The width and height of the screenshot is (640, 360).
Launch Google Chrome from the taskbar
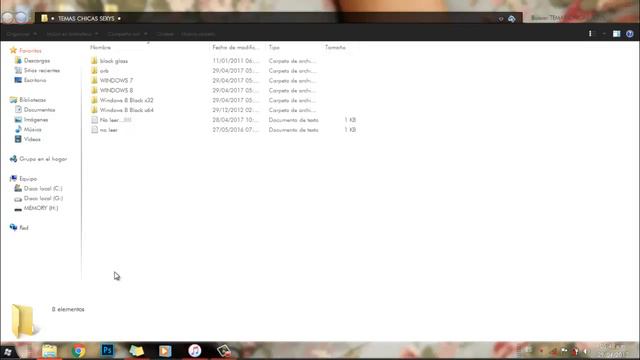pyautogui.click(x=78, y=351)
